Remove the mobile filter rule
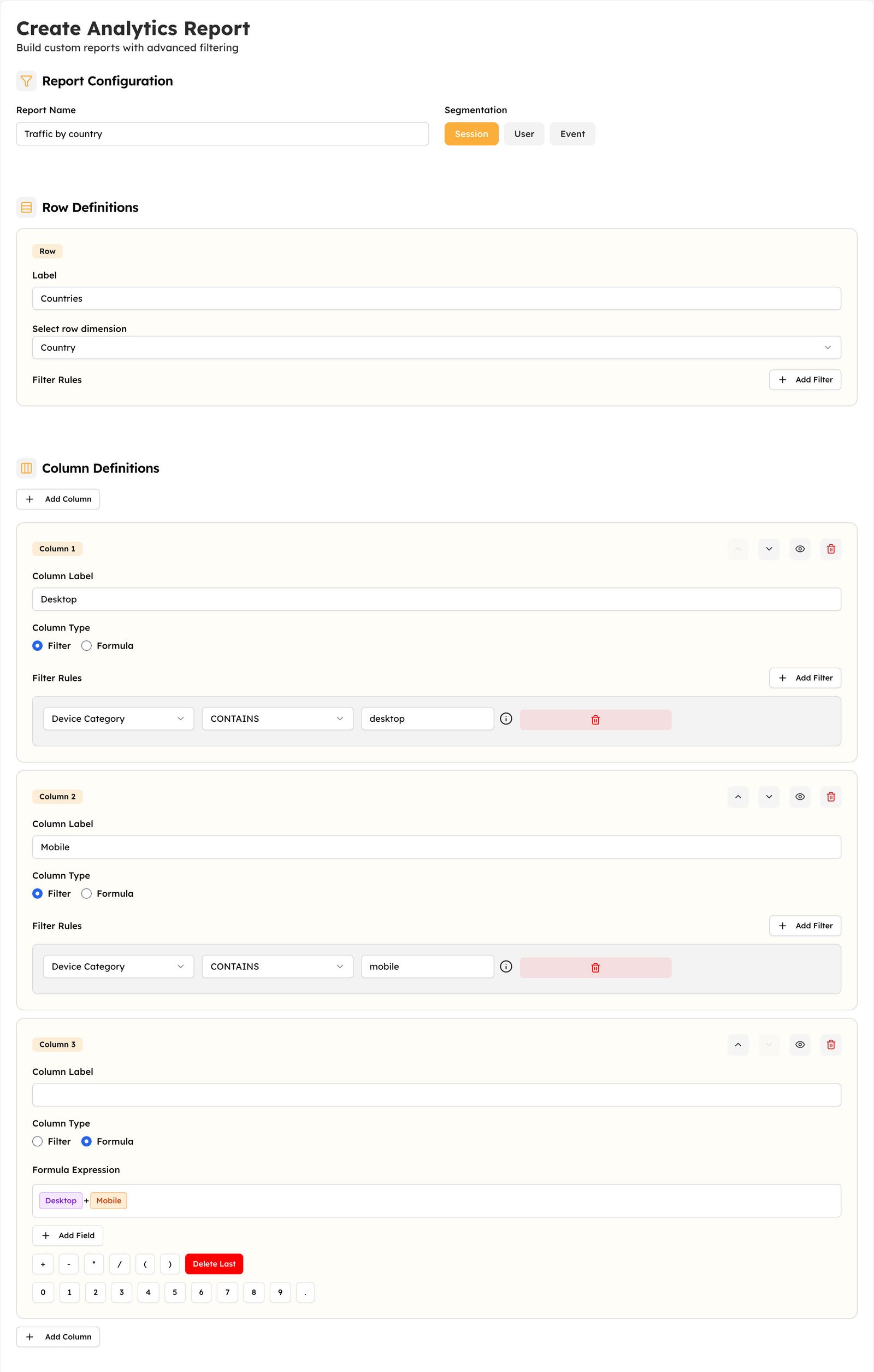This screenshot has width=874, height=1372. click(595, 968)
